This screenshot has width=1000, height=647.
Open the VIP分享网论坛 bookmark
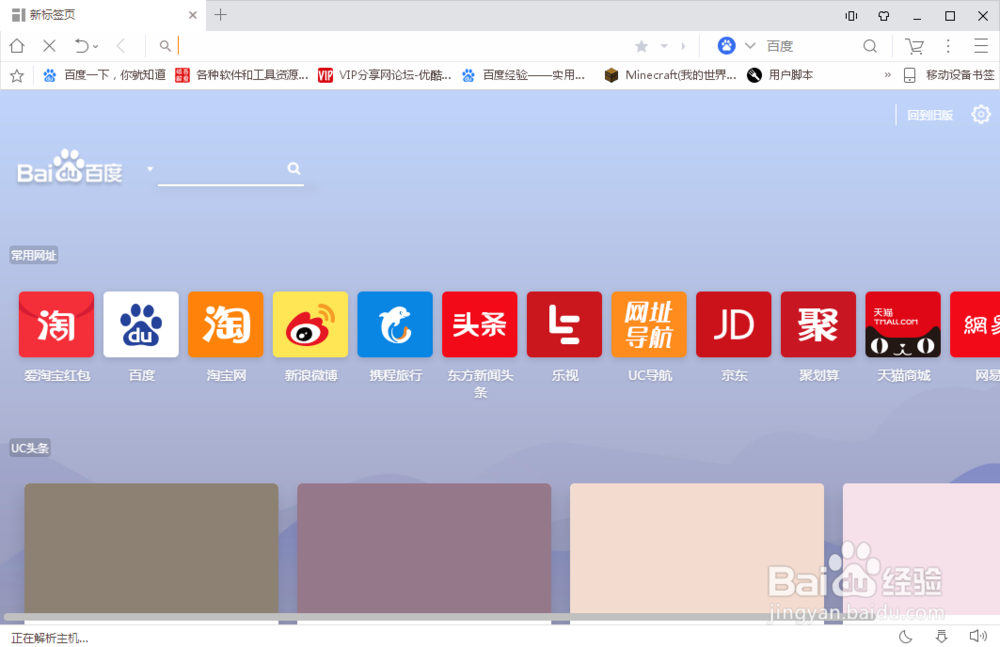point(385,75)
